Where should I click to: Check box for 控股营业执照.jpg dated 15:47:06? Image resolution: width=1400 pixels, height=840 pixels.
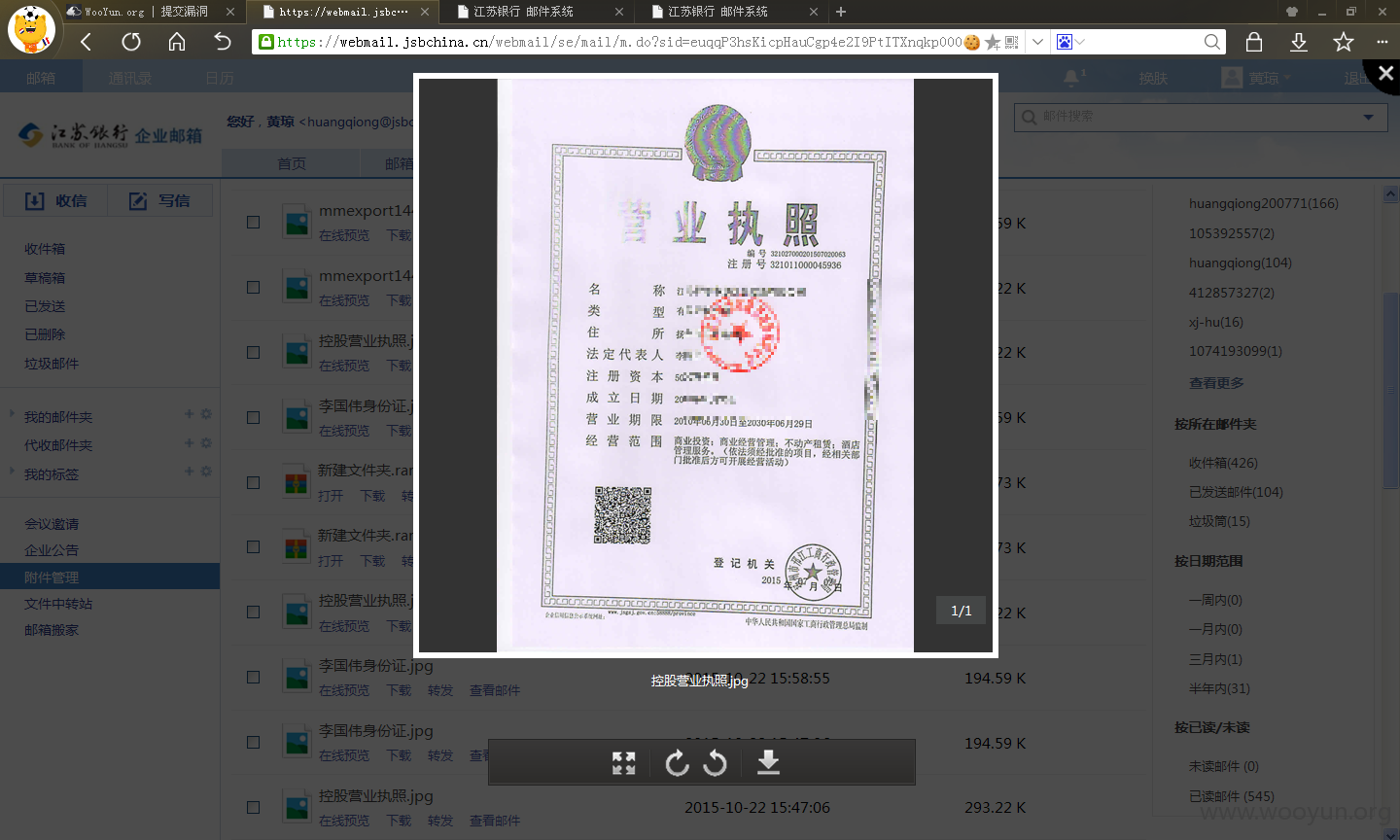click(x=254, y=807)
